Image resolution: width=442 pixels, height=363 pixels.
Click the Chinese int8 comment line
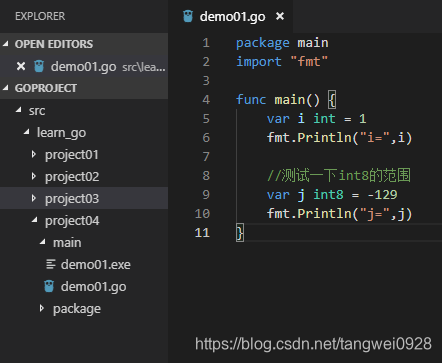pyautogui.click(x=339, y=176)
